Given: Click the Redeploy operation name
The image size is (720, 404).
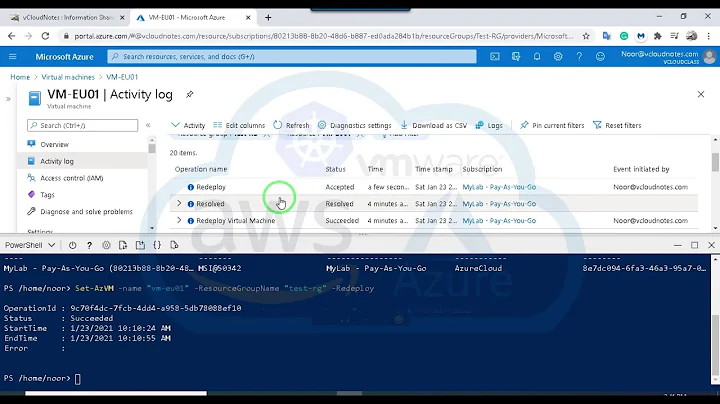Looking at the screenshot, I should [211, 187].
